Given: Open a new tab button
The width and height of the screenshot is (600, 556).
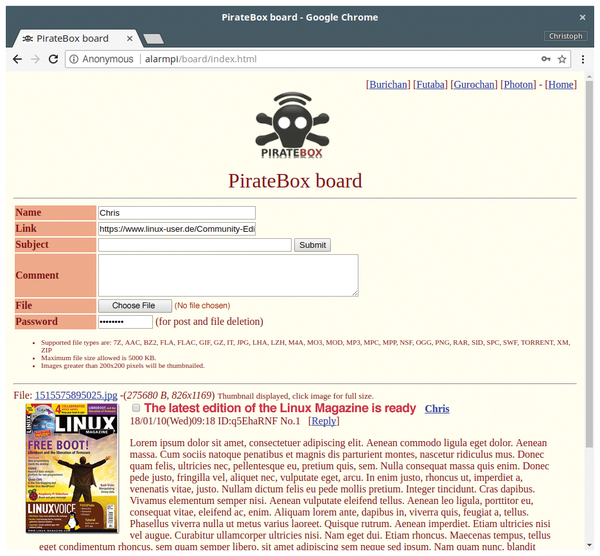Looking at the screenshot, I should 153,39.
